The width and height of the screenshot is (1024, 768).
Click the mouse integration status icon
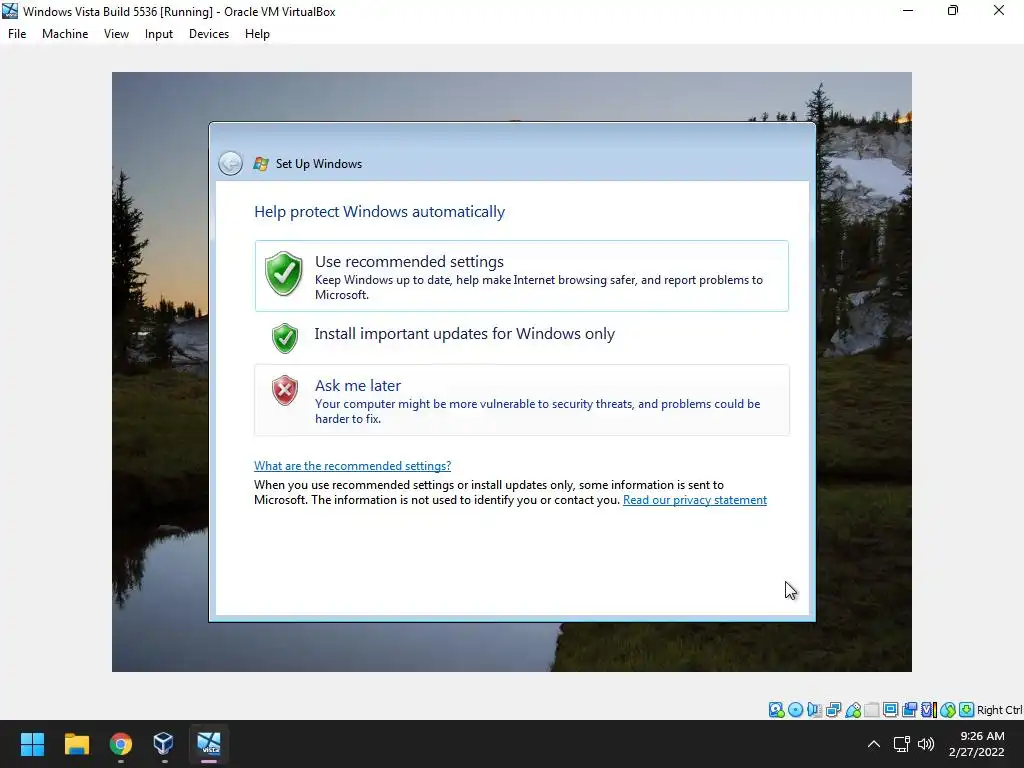(948, 710)
